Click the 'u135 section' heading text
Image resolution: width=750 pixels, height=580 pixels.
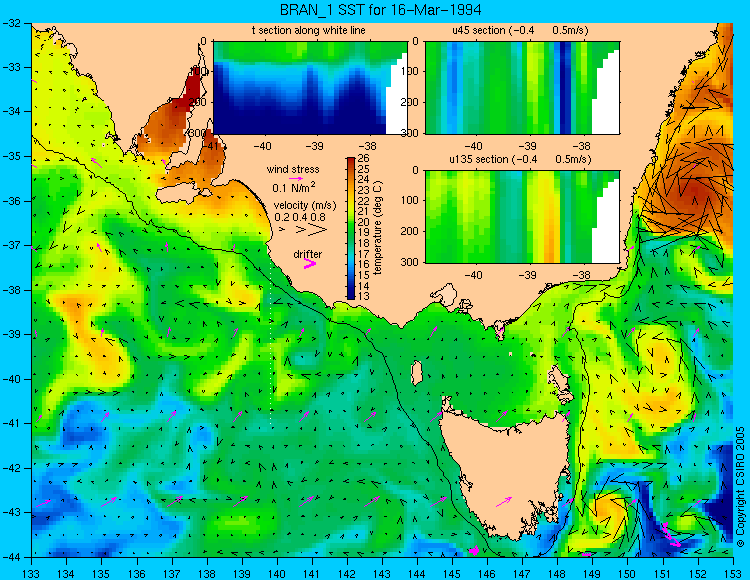click(x=477, y=159)
